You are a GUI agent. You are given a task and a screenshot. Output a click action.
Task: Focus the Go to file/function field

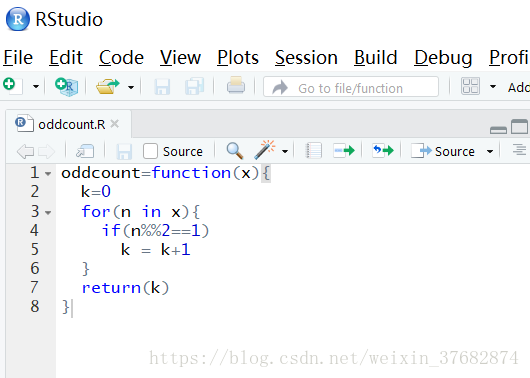351,87
